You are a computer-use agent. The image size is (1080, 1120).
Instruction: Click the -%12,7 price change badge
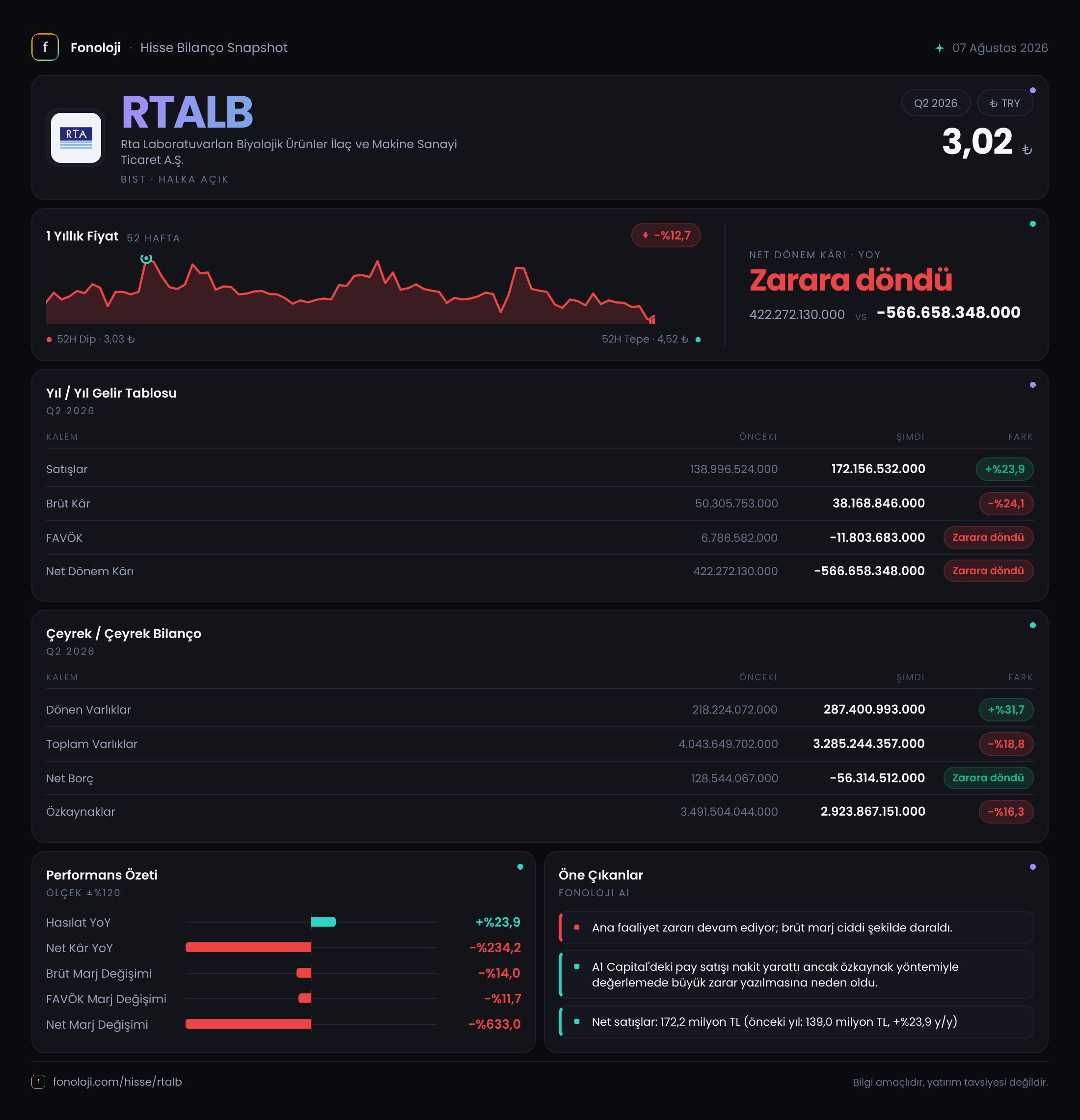tap(666, 236)
